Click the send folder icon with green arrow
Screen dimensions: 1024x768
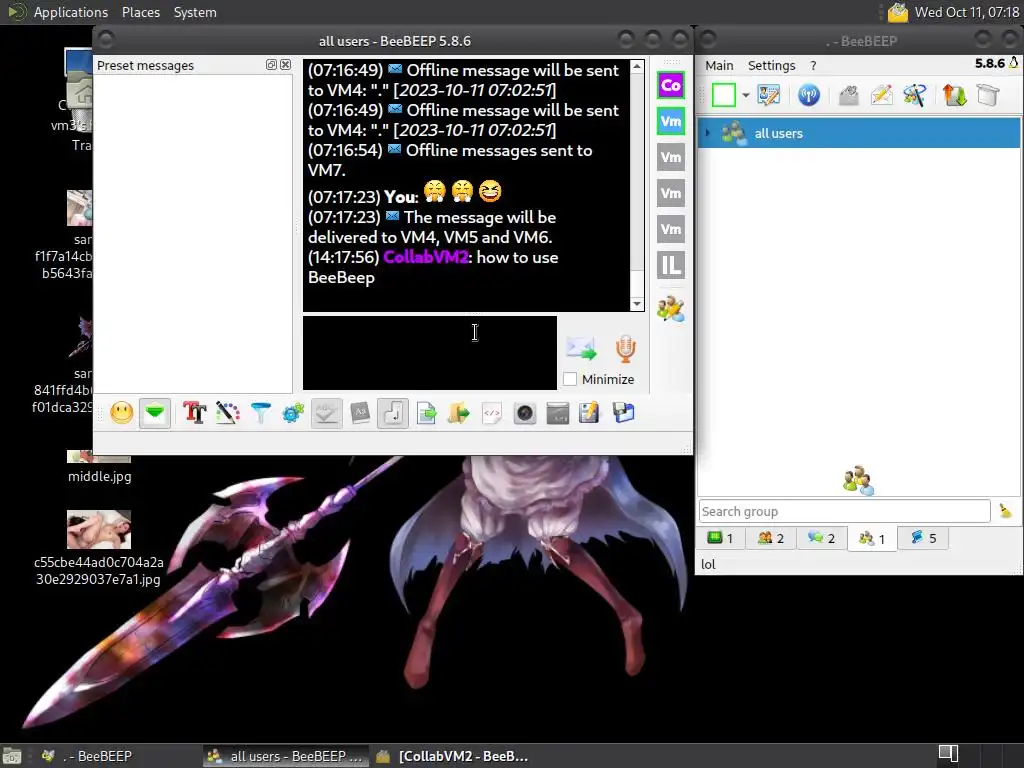click(459, 413)
